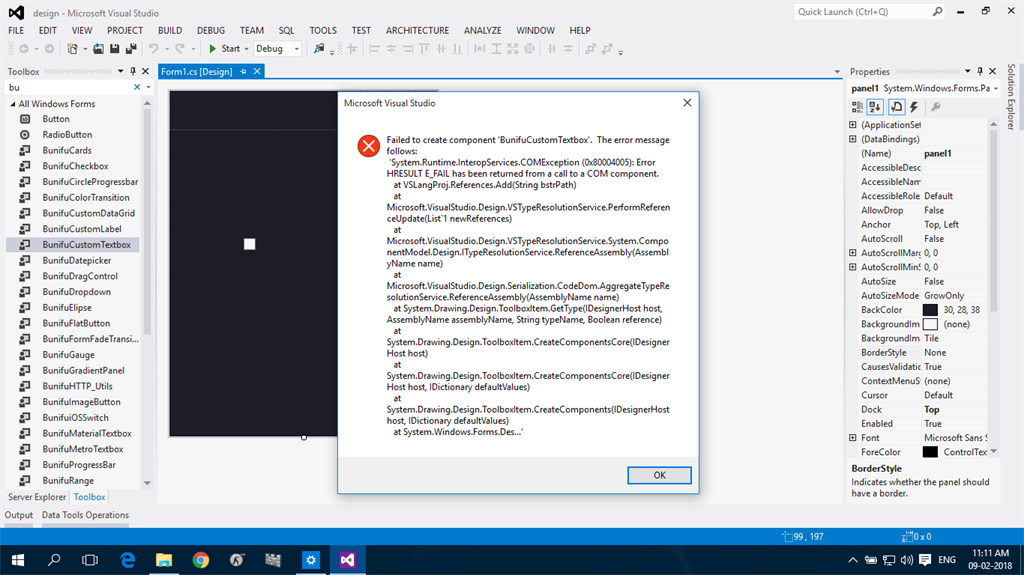Close the Microsoft Visual Studio error dialog
The image size is (1024, 575).
pyautogui.click(x=687, y=103)
